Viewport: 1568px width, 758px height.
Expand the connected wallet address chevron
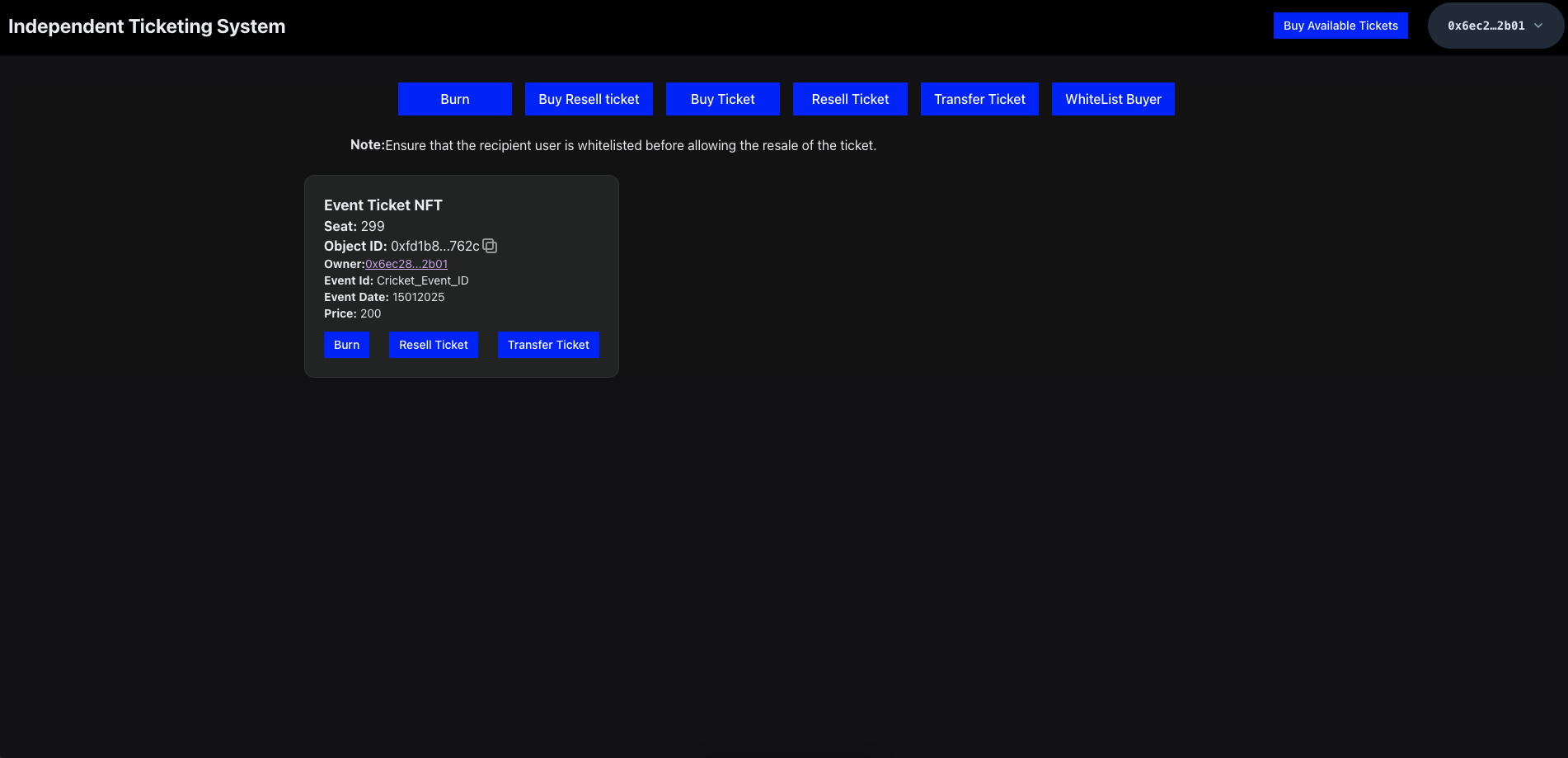(1538, 25)
